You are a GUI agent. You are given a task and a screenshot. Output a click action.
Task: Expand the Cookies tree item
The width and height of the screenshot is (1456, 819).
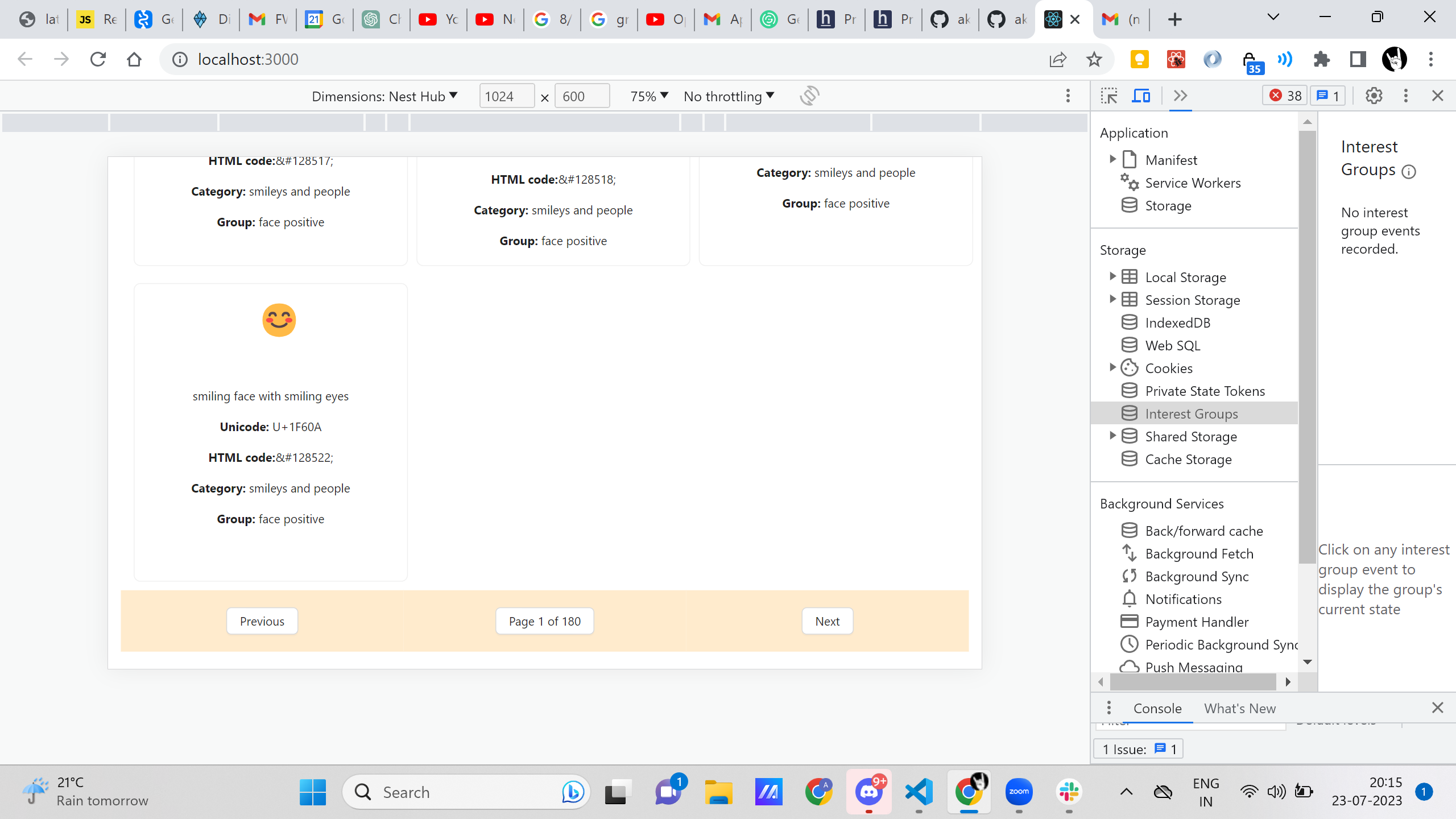coord(1112,367)
